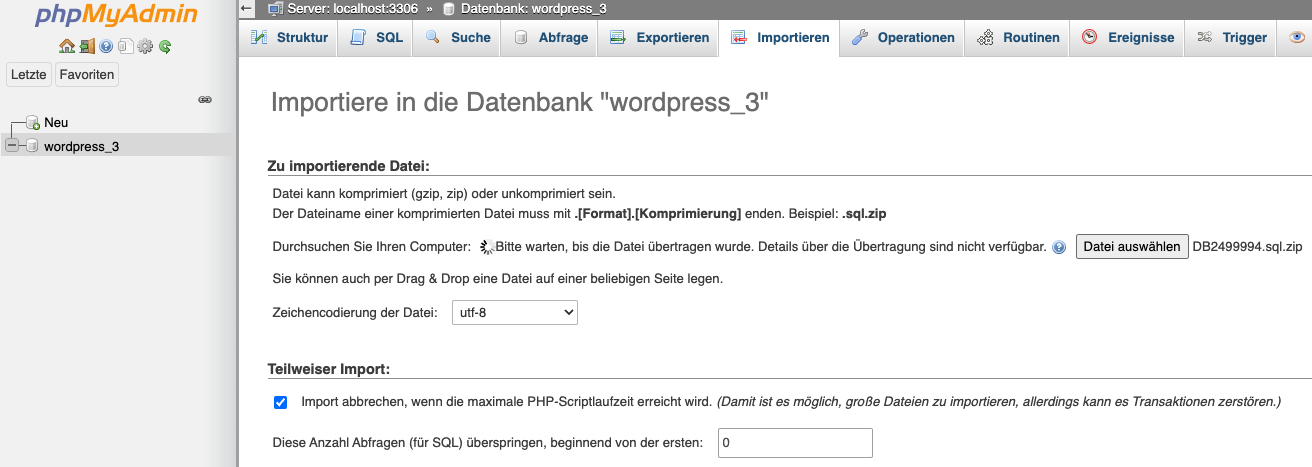Open the phpMyAdmin documentation icon in the sidebar

pos(106,46)
